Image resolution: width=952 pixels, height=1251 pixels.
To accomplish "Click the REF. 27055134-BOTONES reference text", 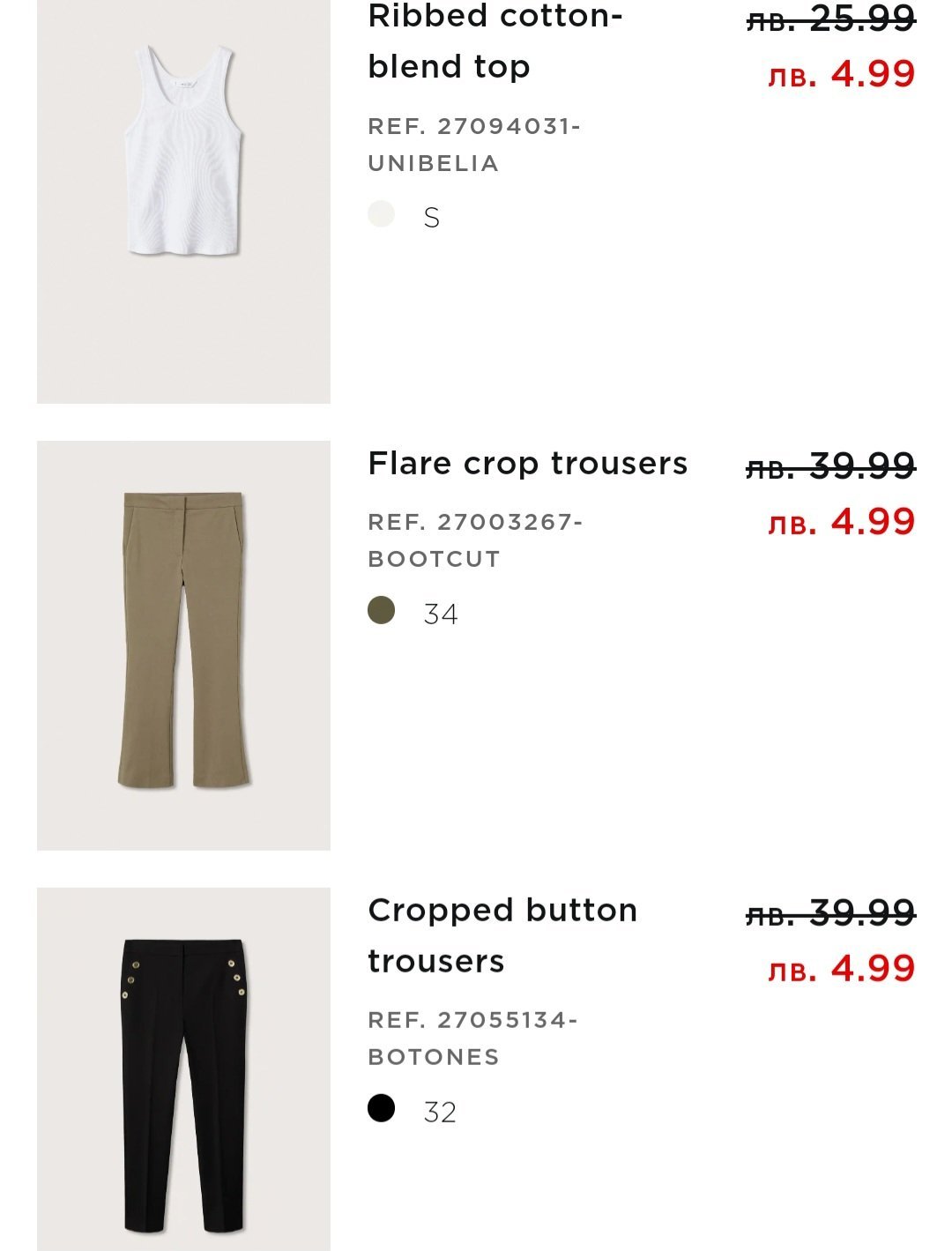I will (x=472, y=1039).
